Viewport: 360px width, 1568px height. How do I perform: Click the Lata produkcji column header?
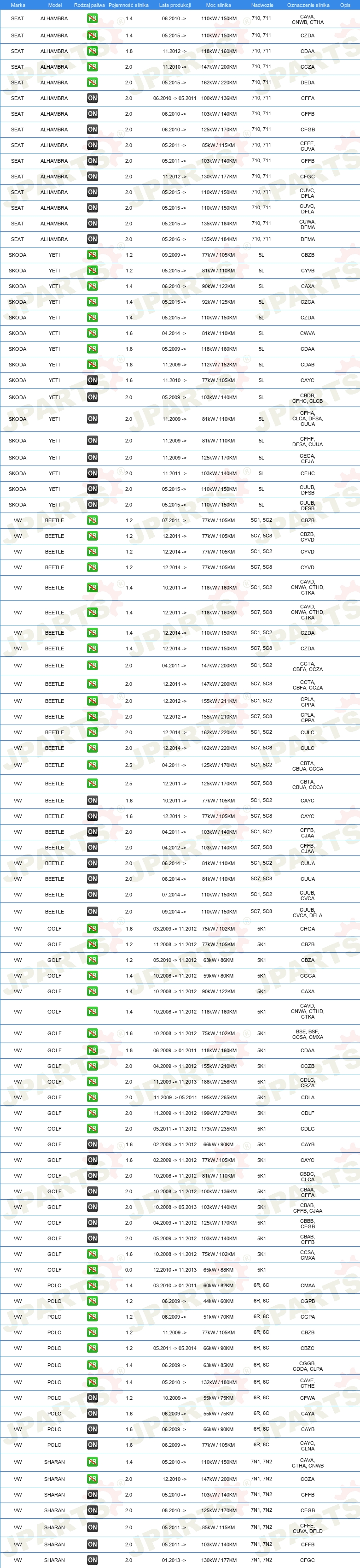(174, 5)
